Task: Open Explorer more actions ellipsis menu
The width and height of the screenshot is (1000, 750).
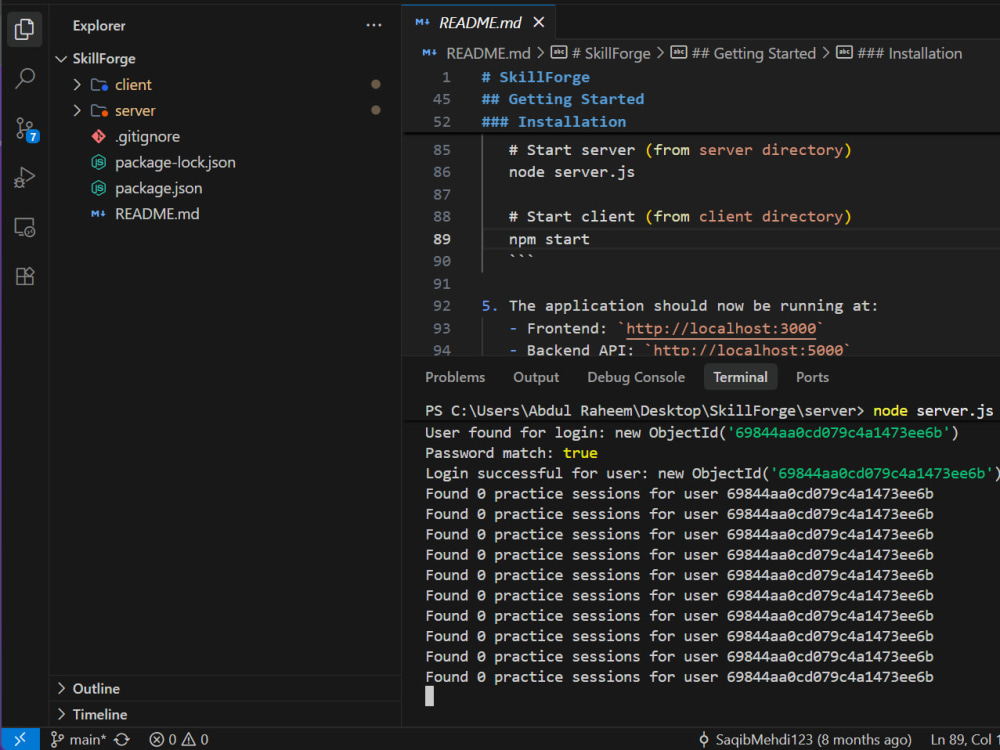Action: (x=374, y=26)
